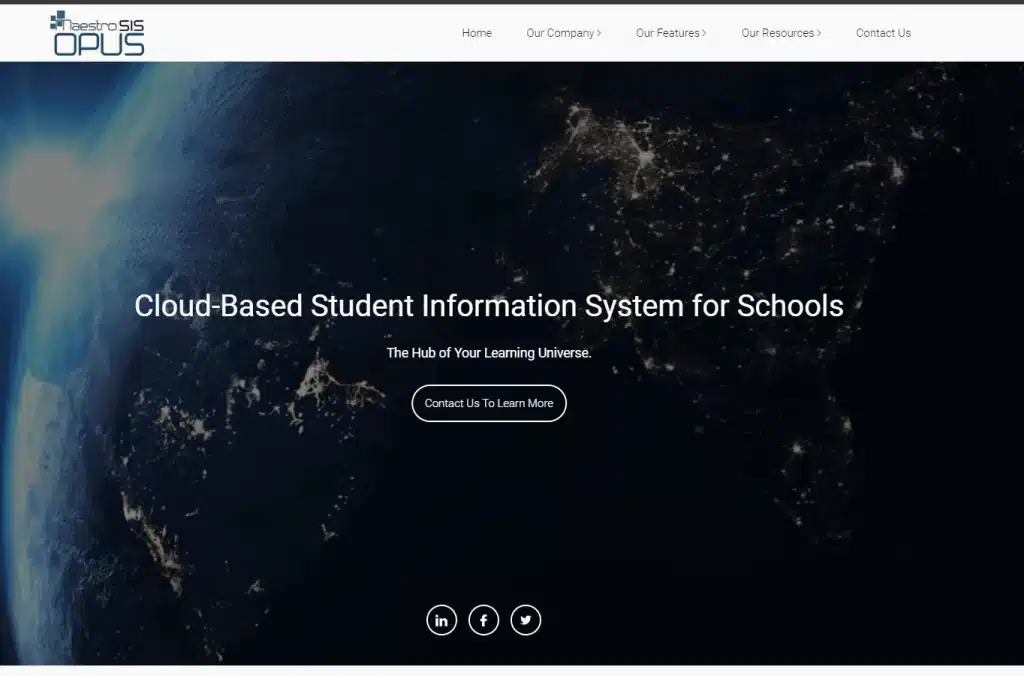
Task: Expand the Our Resources dropdown menu
Action: 781,33
